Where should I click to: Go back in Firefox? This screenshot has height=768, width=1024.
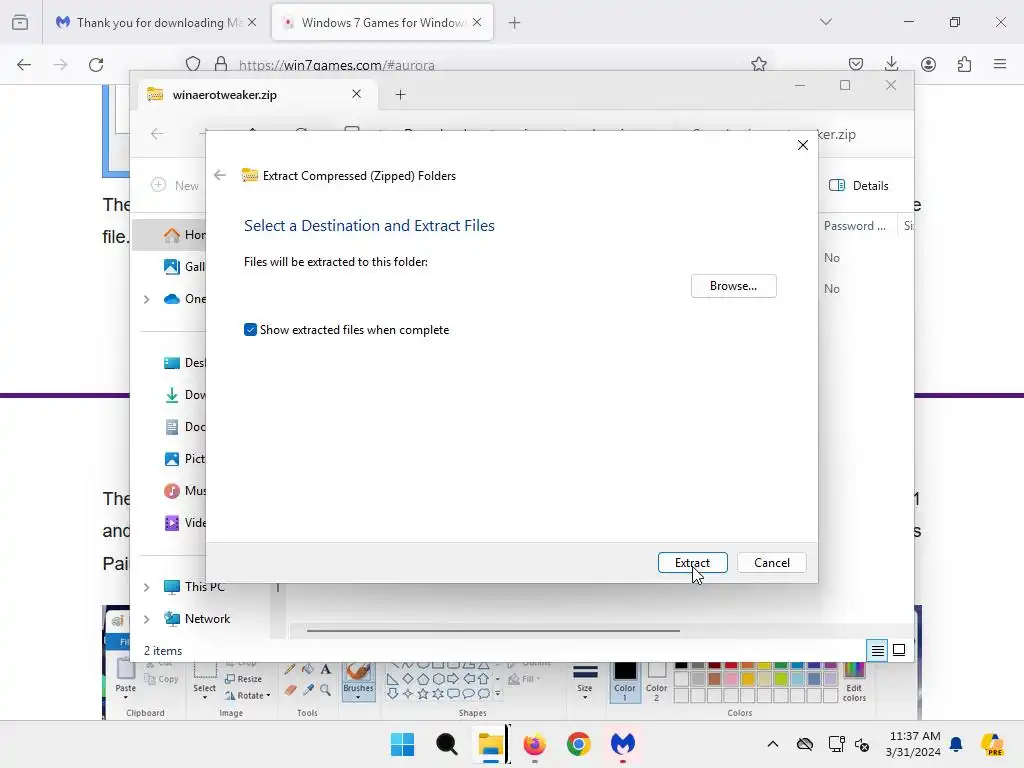(24, 64)
